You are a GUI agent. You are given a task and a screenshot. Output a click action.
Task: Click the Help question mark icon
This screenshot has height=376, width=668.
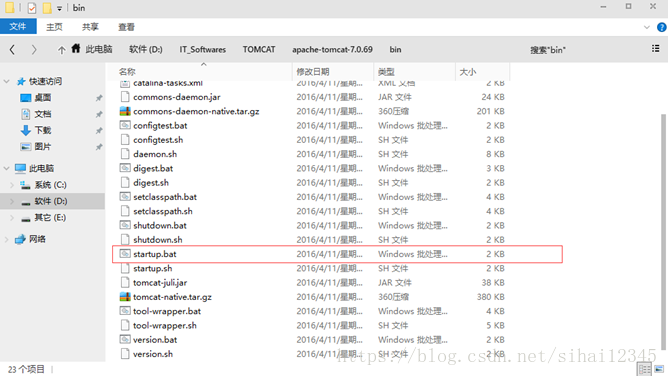click(x=662, y=27)
